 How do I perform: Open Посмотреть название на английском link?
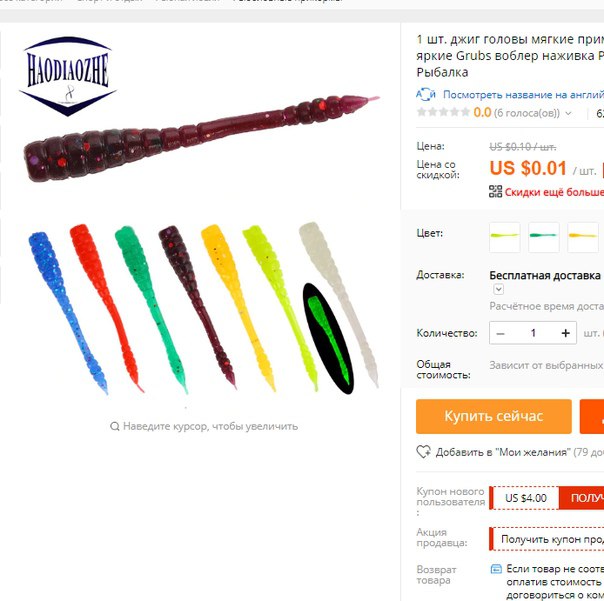(523, 94)
